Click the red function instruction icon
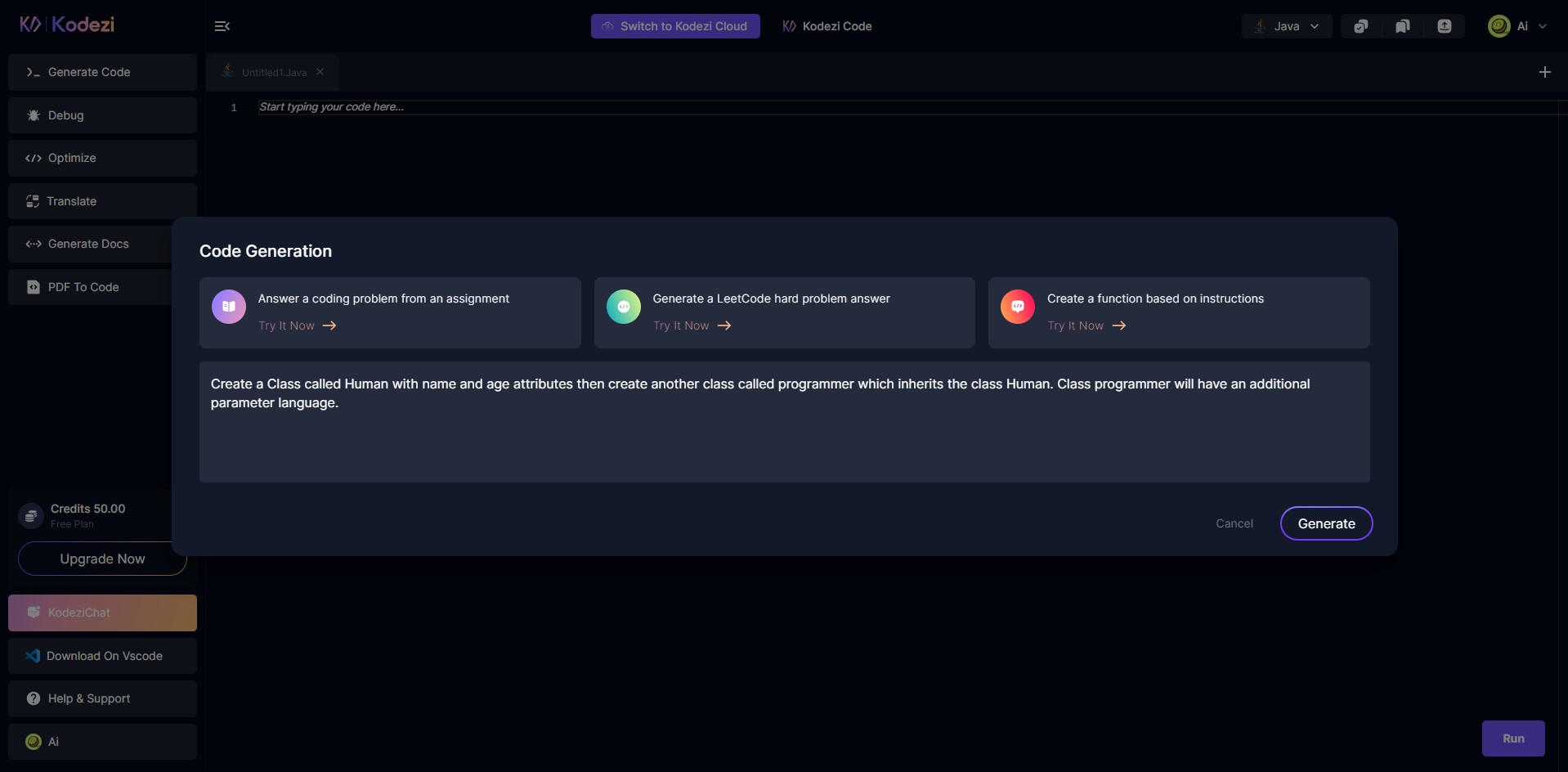Image resolution: width=1568 pixels, height=772 pixels. click(x=1018, y=307)
